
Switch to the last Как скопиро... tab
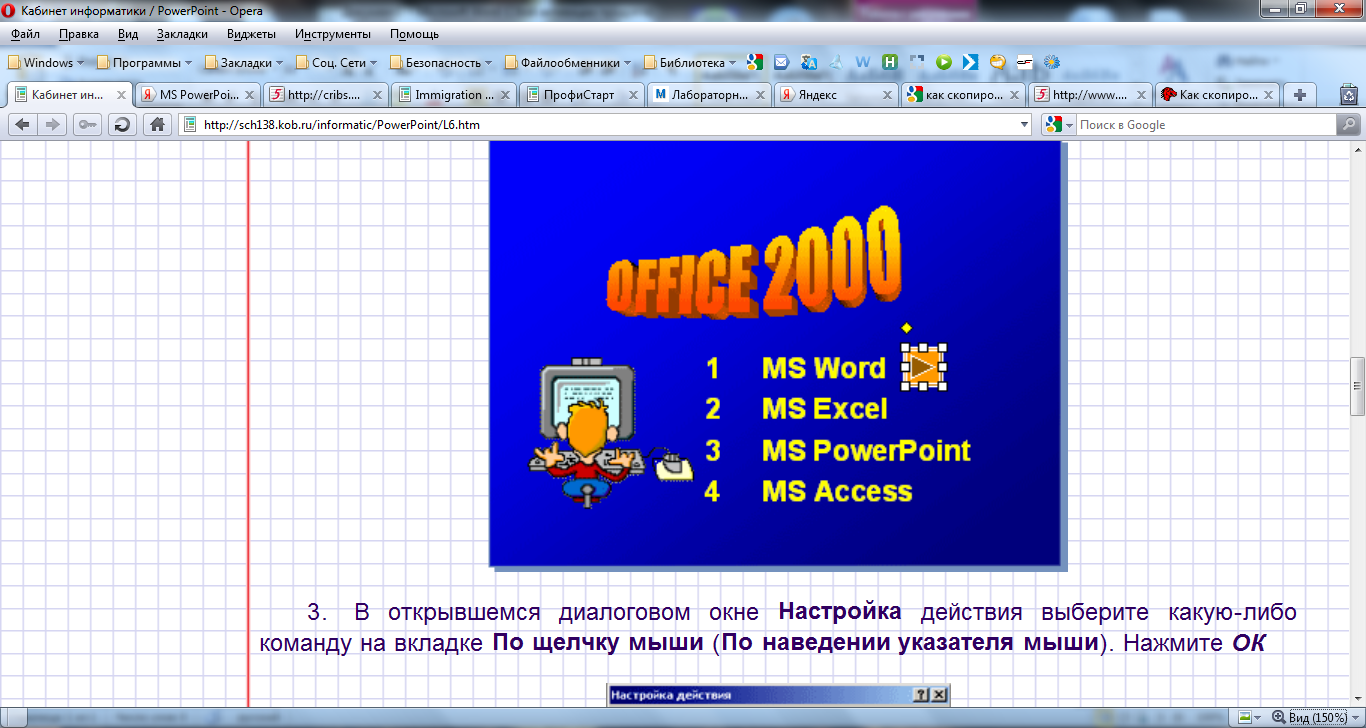[1217, 95]
